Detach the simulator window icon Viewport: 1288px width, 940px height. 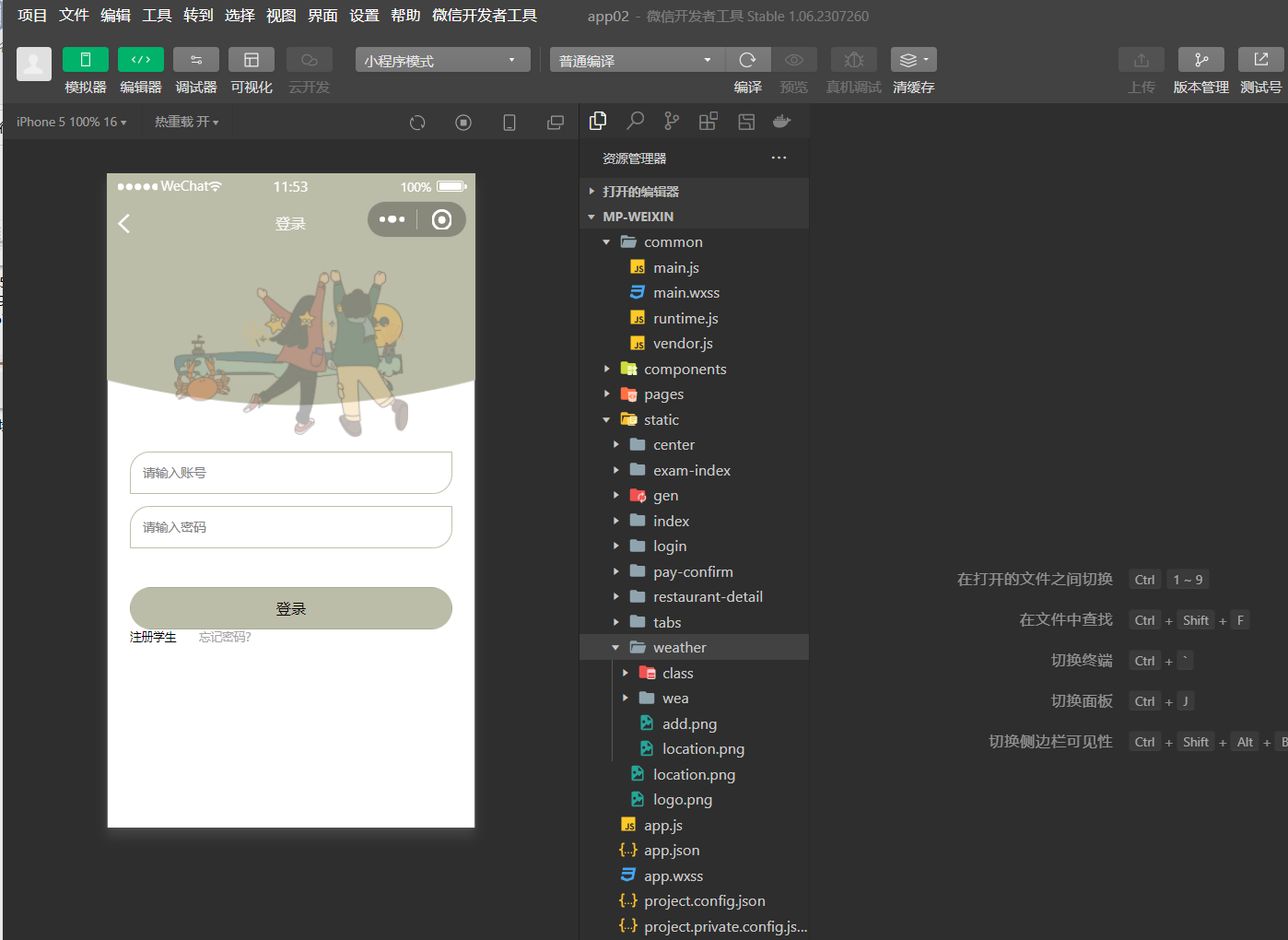pyautogui.click(x=556, y=123)
